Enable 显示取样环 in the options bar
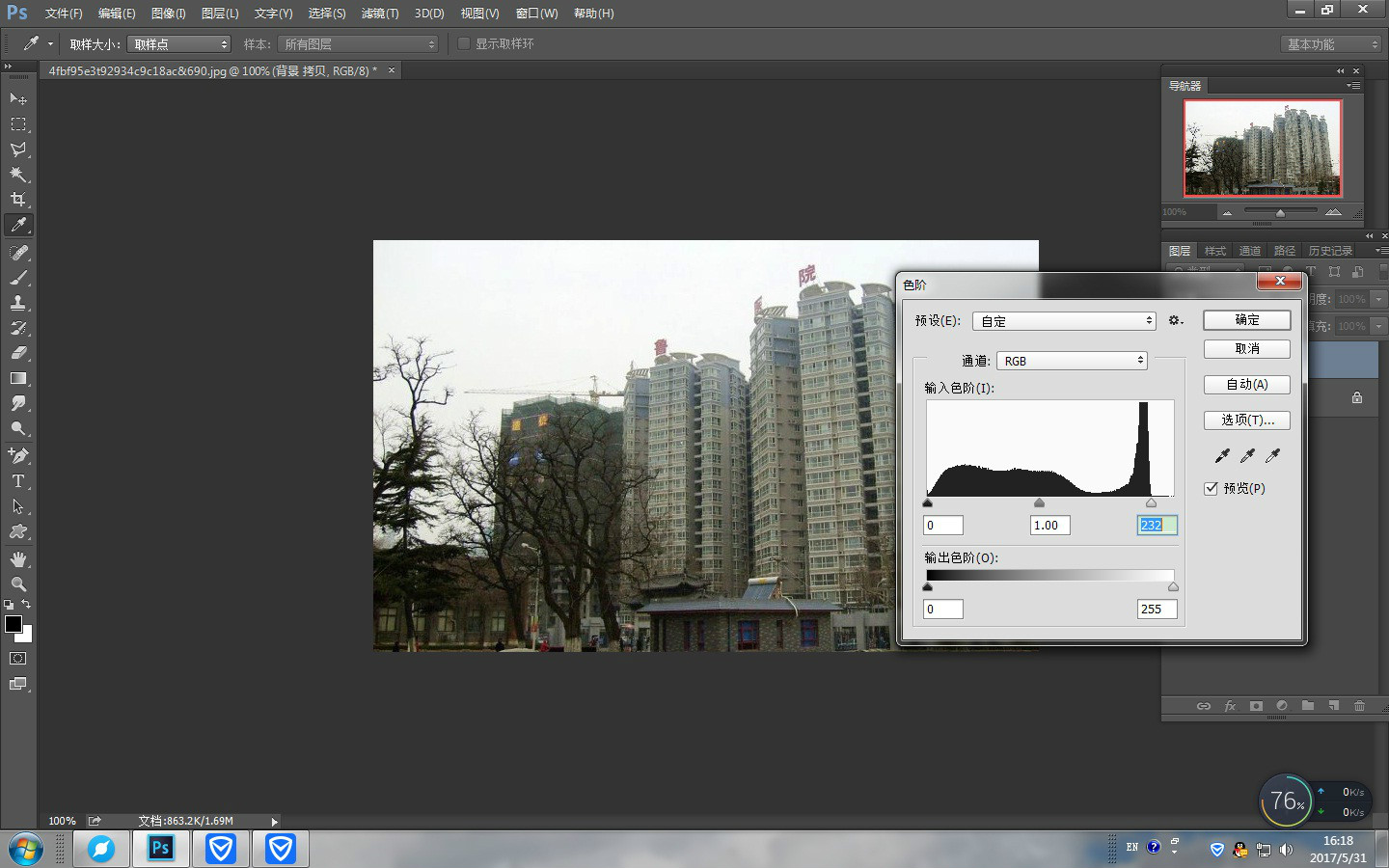The height and width of the screenshot is (868, 1389). 464,42
